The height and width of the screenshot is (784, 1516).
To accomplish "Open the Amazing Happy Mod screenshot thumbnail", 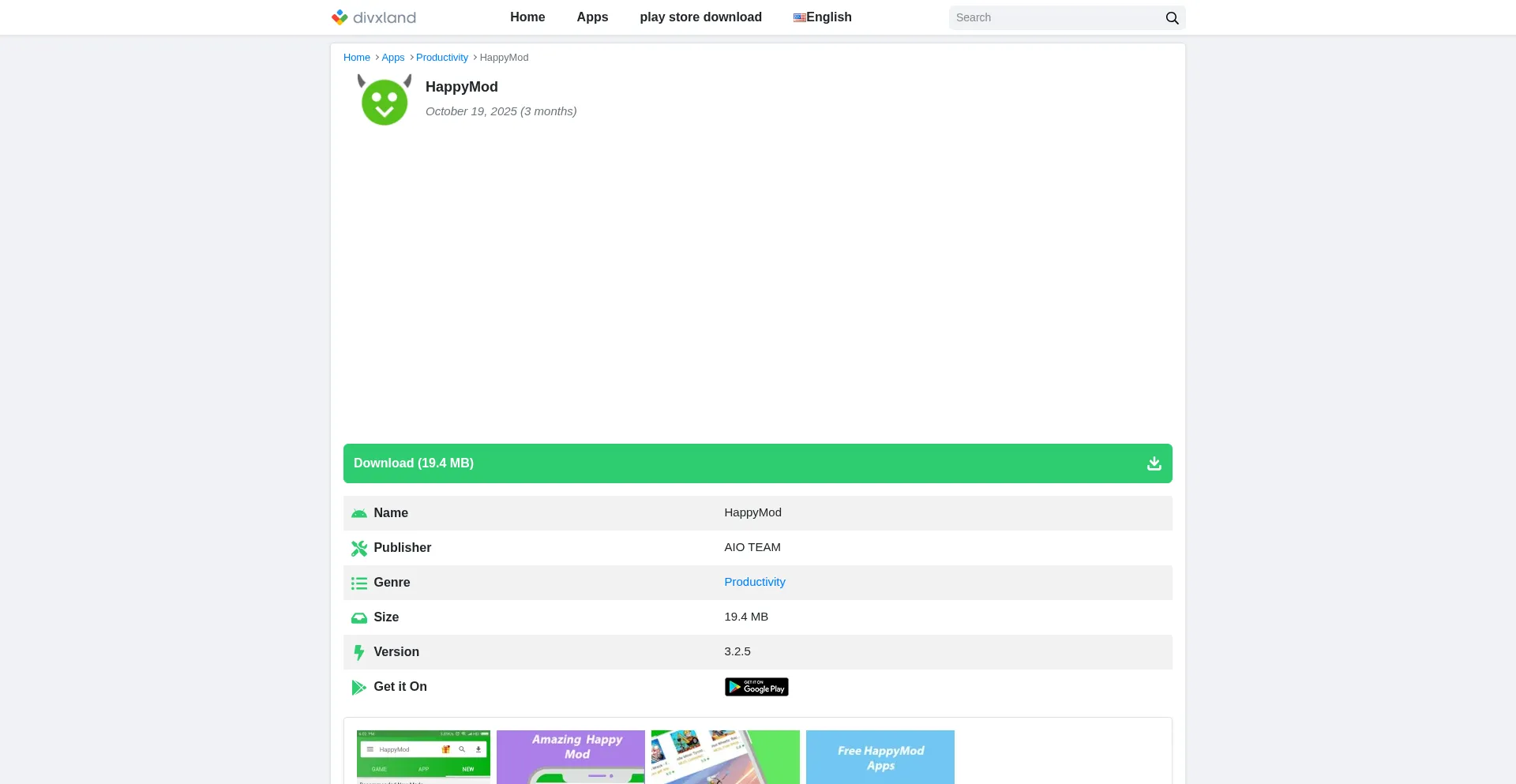I will 570,756.
